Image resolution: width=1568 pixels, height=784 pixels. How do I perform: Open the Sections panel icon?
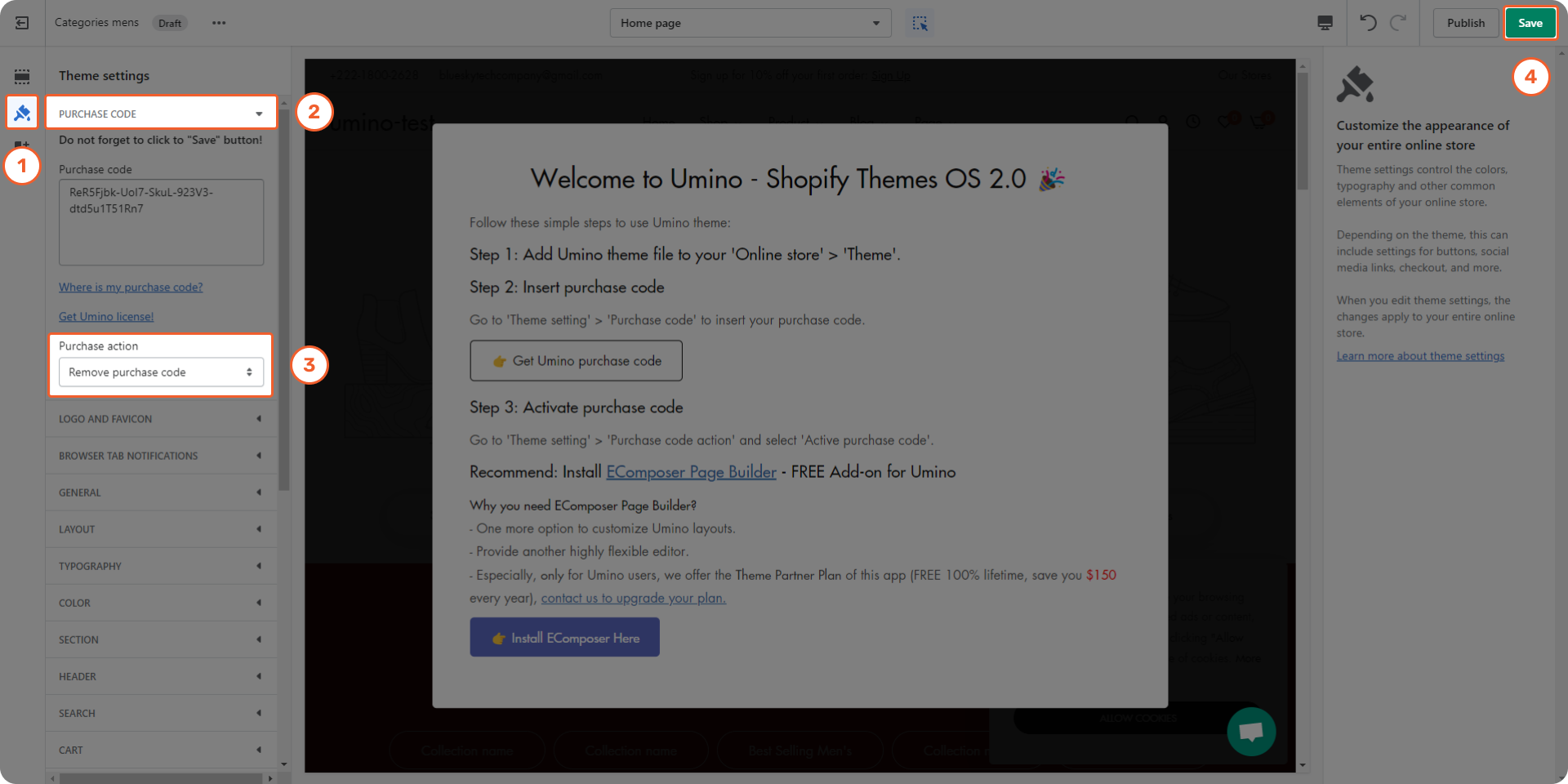click(x=22, y=77)
